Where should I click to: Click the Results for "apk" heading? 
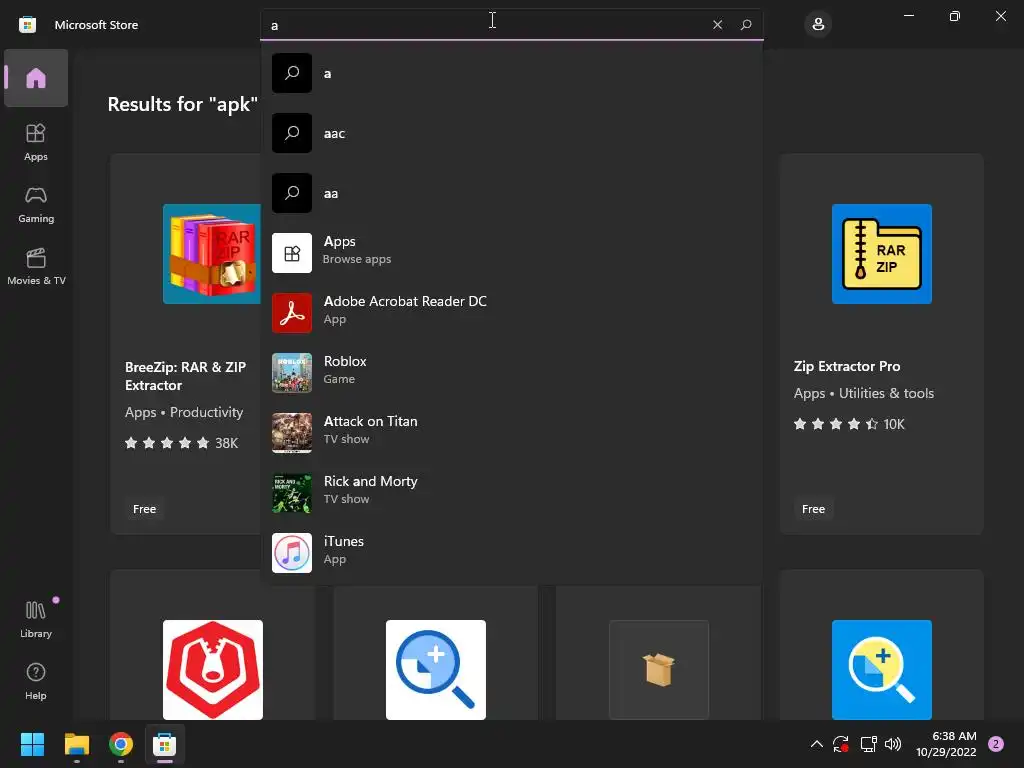click(182, 104)
